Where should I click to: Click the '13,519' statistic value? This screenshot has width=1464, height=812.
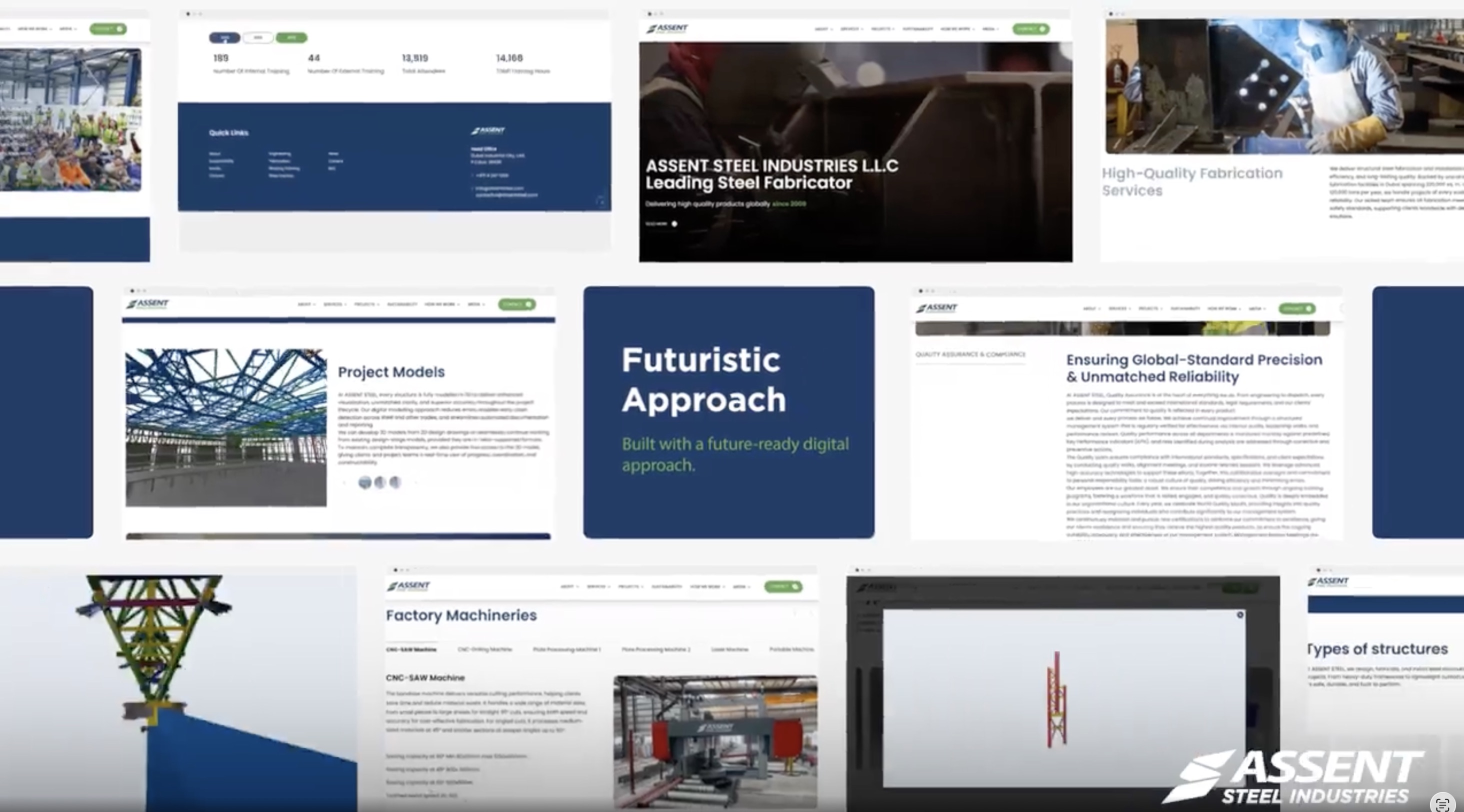(x=415, y=58)
